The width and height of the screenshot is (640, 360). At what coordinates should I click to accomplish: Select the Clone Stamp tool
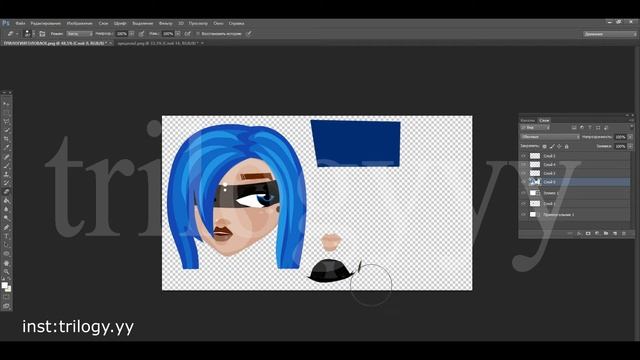tap(7, 174)
